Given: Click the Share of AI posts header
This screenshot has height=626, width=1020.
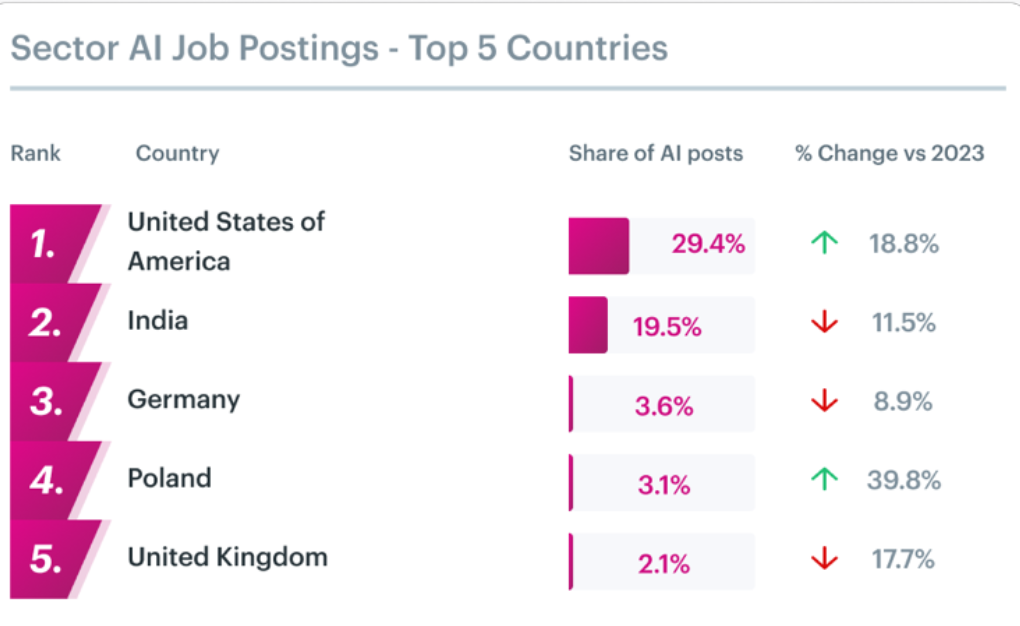Looking at the screenshot, I should [656, 153].
